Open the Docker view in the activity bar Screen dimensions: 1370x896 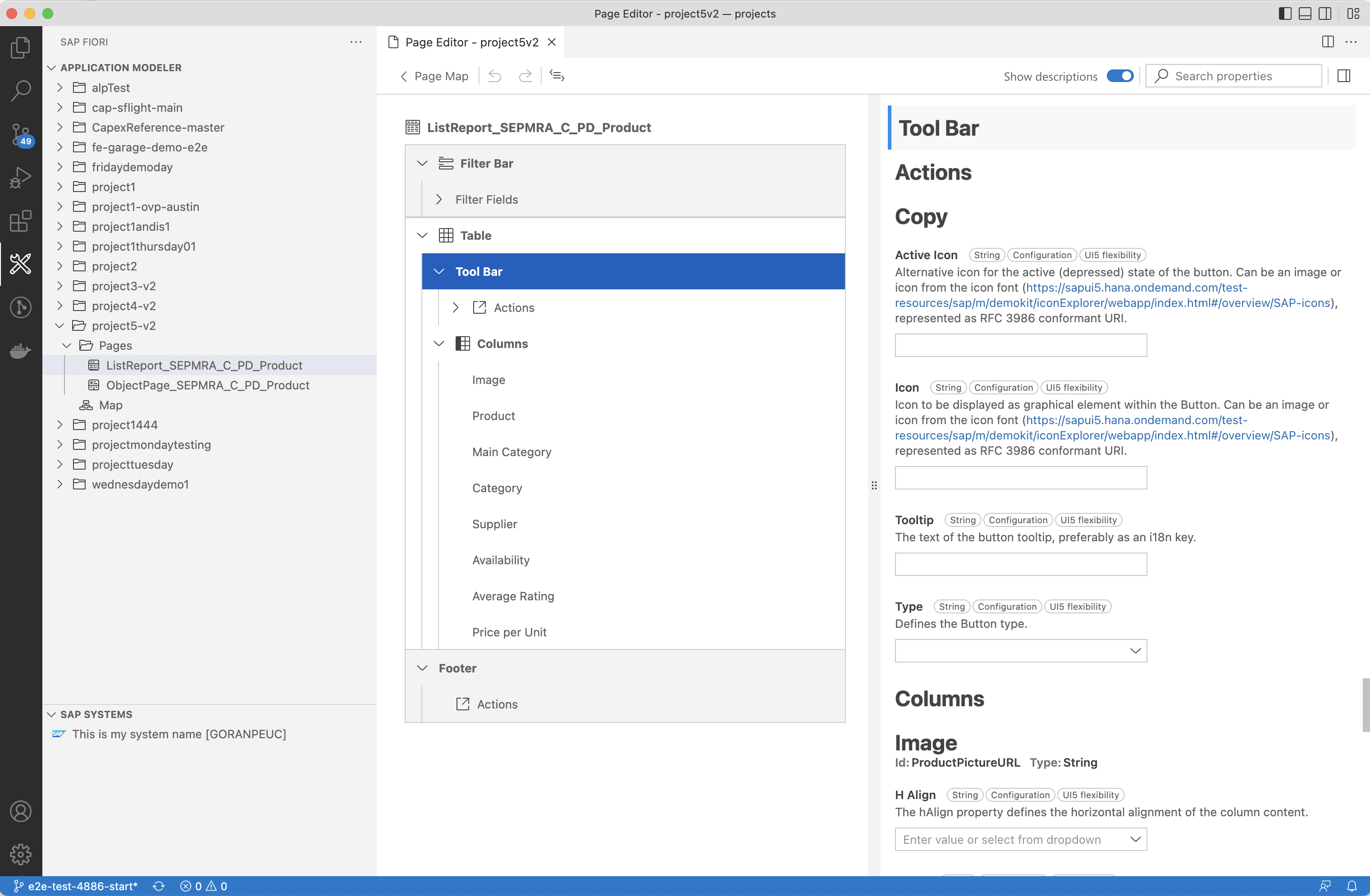pos(21,351)
